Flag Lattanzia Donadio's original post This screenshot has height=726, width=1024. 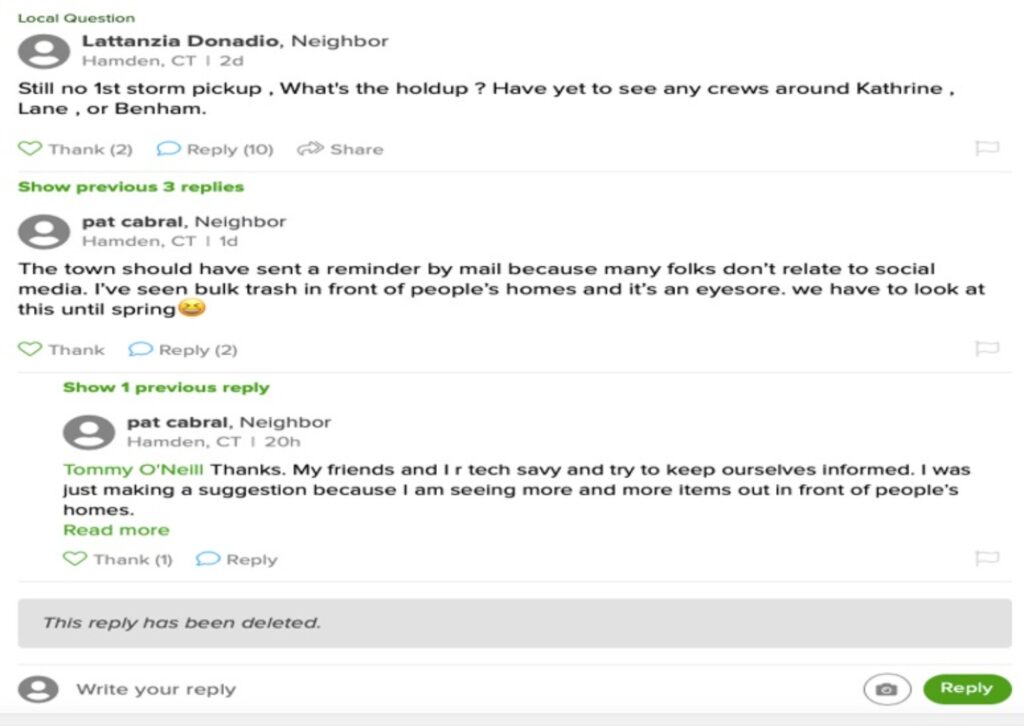(x=986, y=149)
